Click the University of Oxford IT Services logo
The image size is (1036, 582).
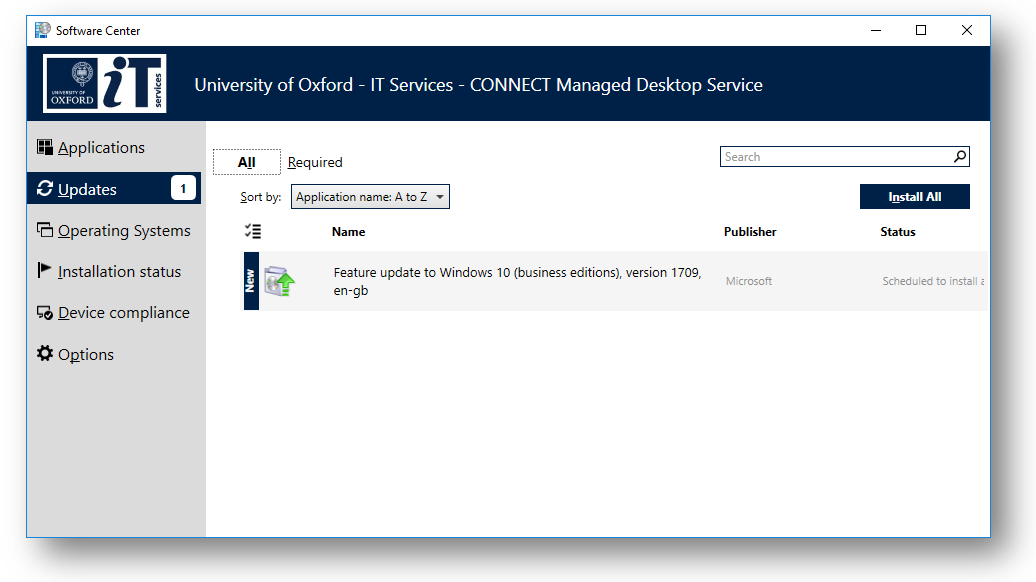tap(105, 84)
